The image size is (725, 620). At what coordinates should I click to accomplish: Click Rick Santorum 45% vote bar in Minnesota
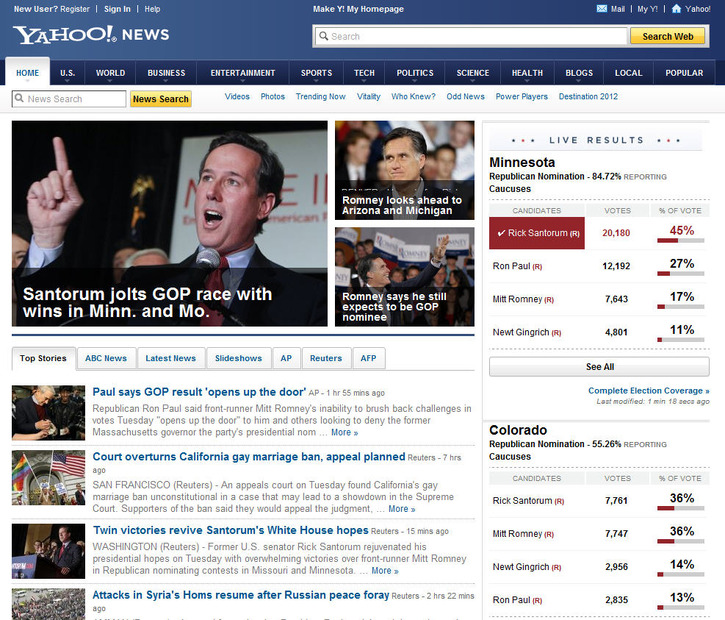[681, 240]
